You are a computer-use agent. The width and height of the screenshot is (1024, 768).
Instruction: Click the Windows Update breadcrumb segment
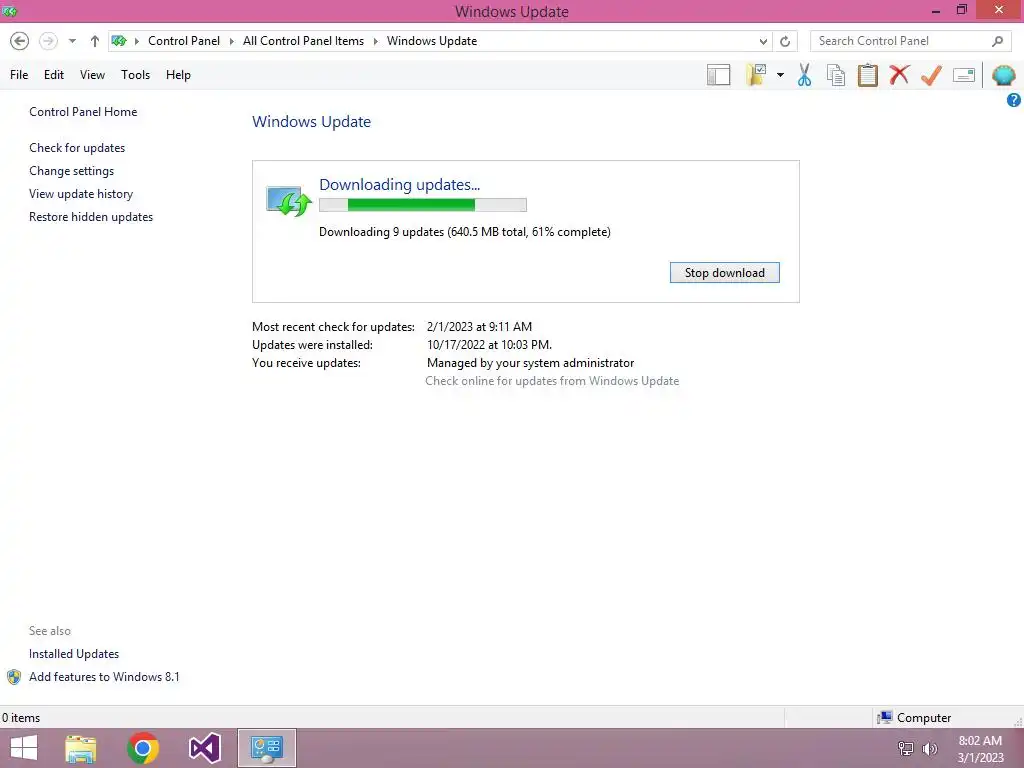(432, 40)
